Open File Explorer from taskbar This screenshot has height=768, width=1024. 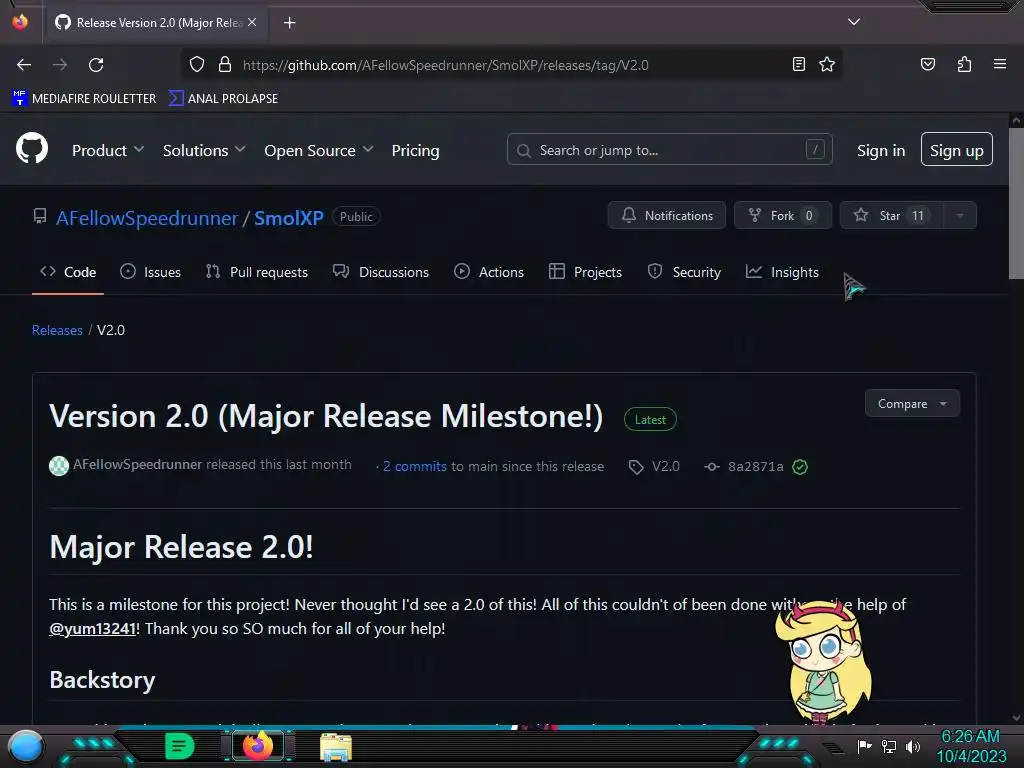[x=336, y=747]
